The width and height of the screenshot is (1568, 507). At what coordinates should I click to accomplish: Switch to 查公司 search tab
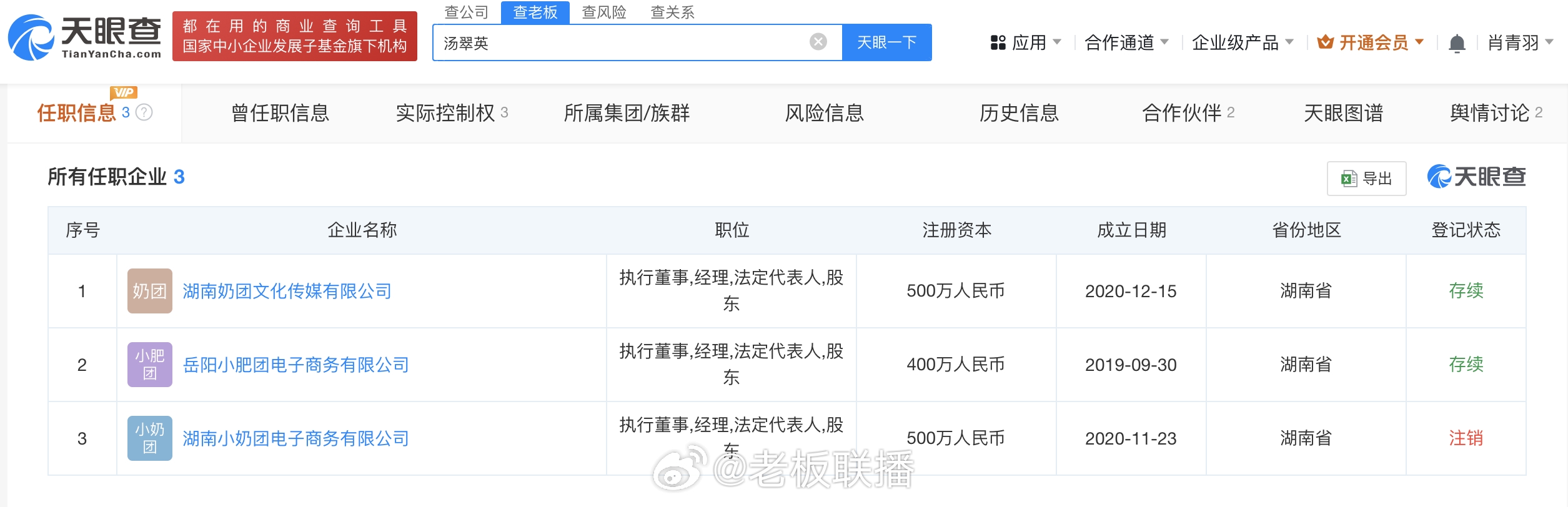point(466,12)
